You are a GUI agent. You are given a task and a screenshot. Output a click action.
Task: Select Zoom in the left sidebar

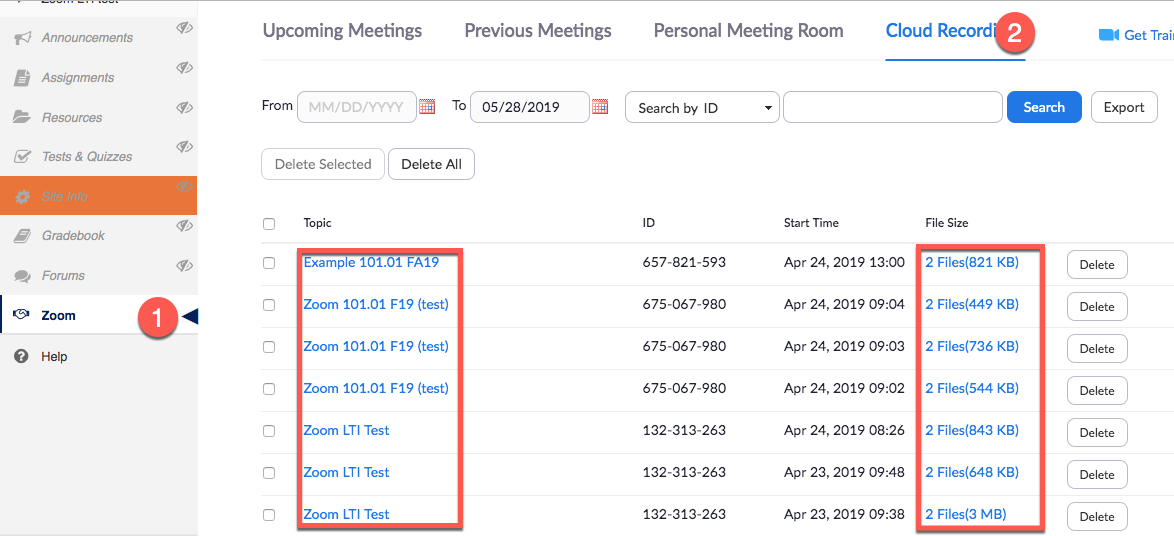[58, 316]
